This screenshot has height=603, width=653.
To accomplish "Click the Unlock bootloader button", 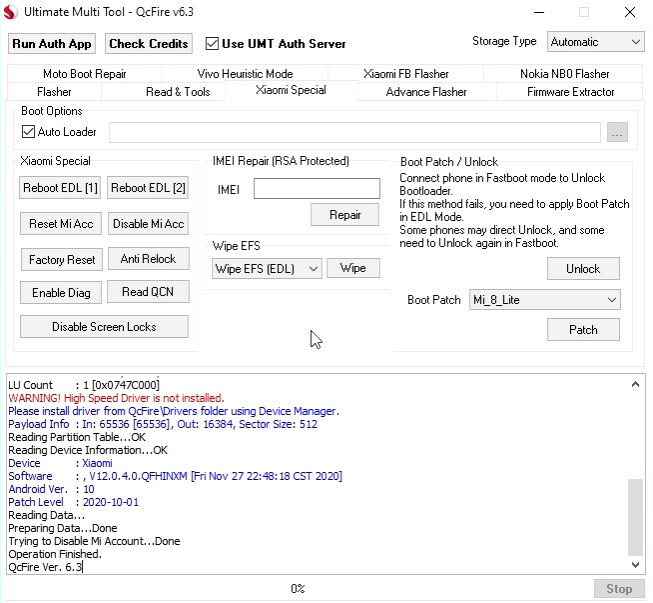I will click(583, 269).
